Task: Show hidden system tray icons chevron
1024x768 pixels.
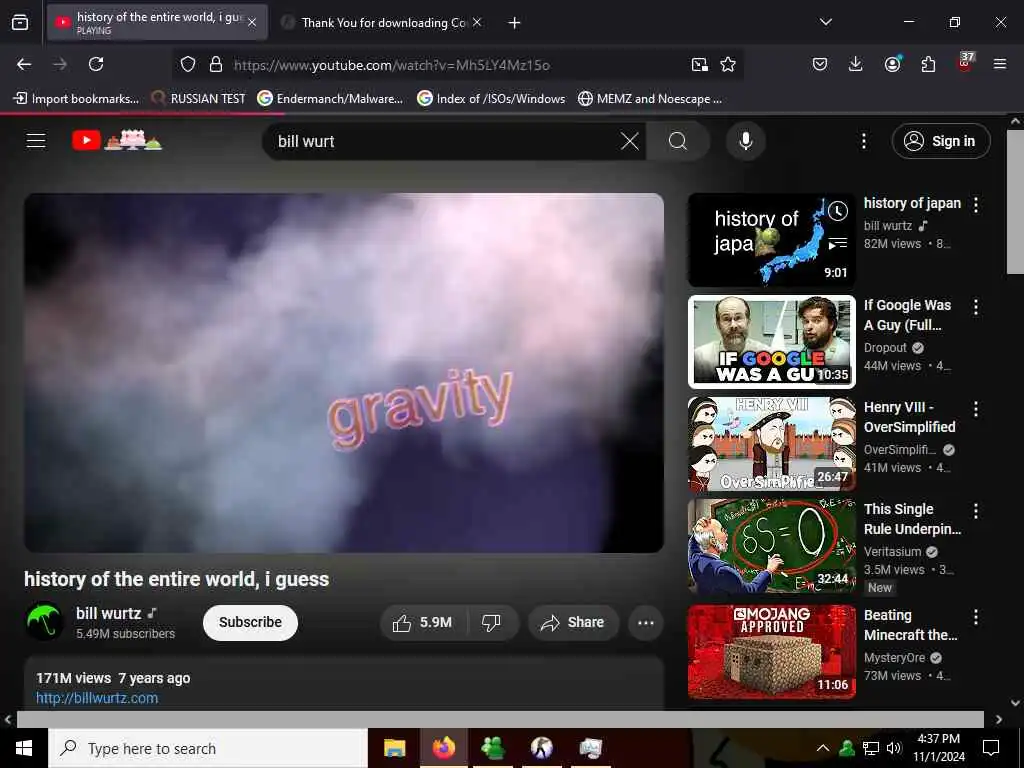Action: pos(823,748)
